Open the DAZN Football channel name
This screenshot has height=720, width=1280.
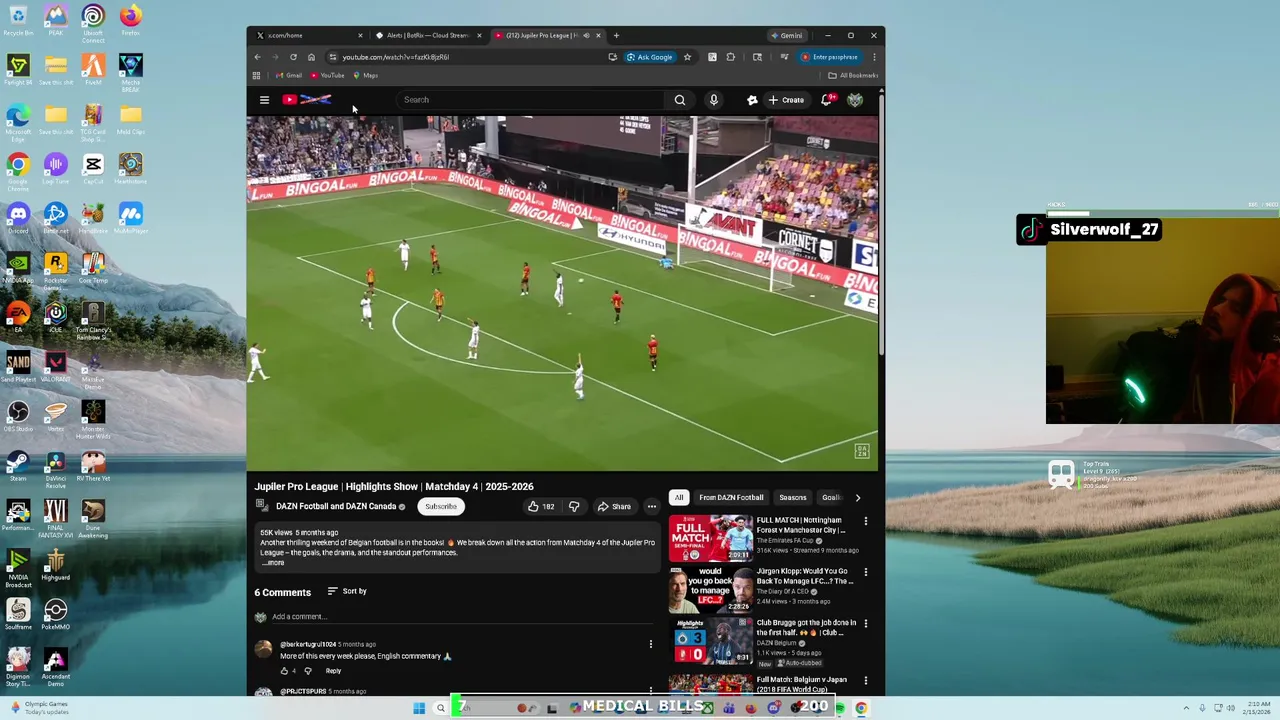pos(336,507)
